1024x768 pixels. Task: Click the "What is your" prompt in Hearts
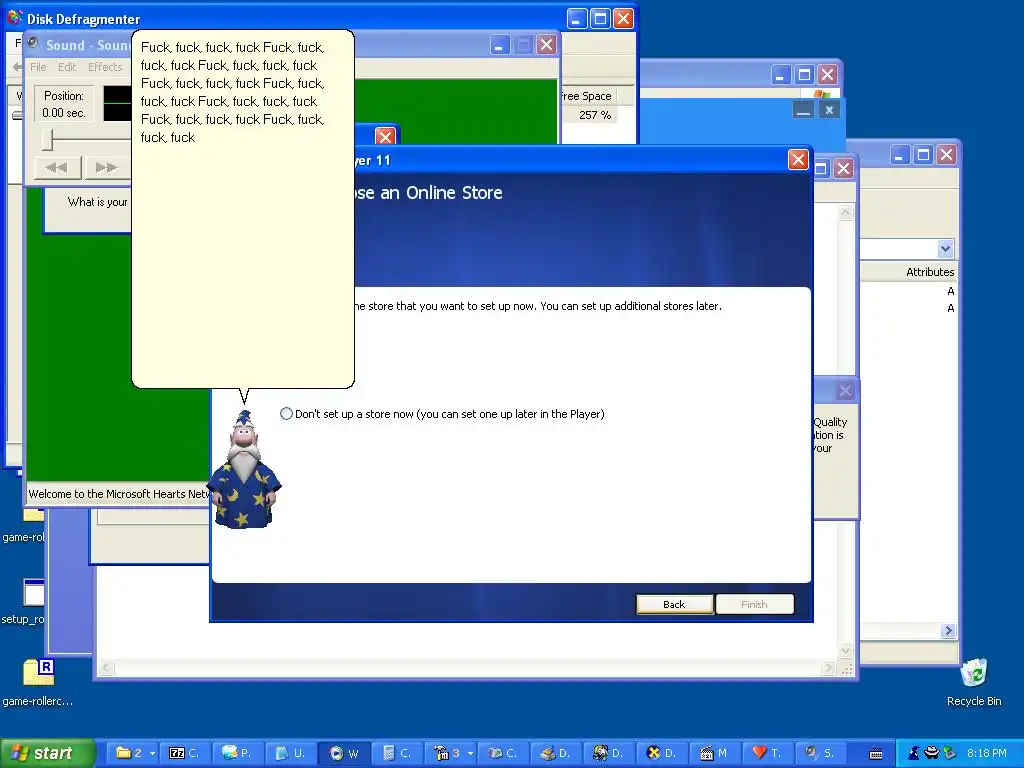[x=97, y=202]
